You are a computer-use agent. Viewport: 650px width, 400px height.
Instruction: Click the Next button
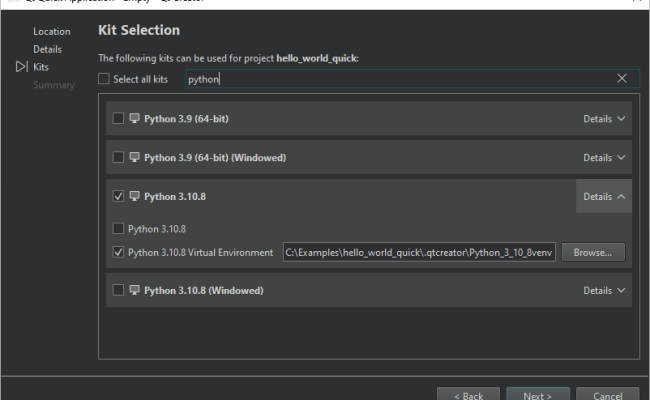pyautogui.click(x=538, y=395)
